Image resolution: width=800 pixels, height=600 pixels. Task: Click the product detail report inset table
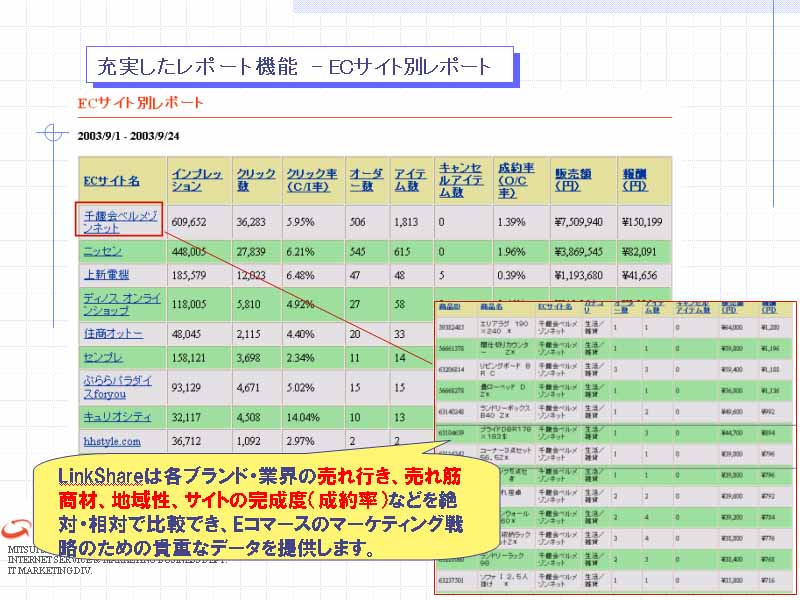click(x=615, y=448)
